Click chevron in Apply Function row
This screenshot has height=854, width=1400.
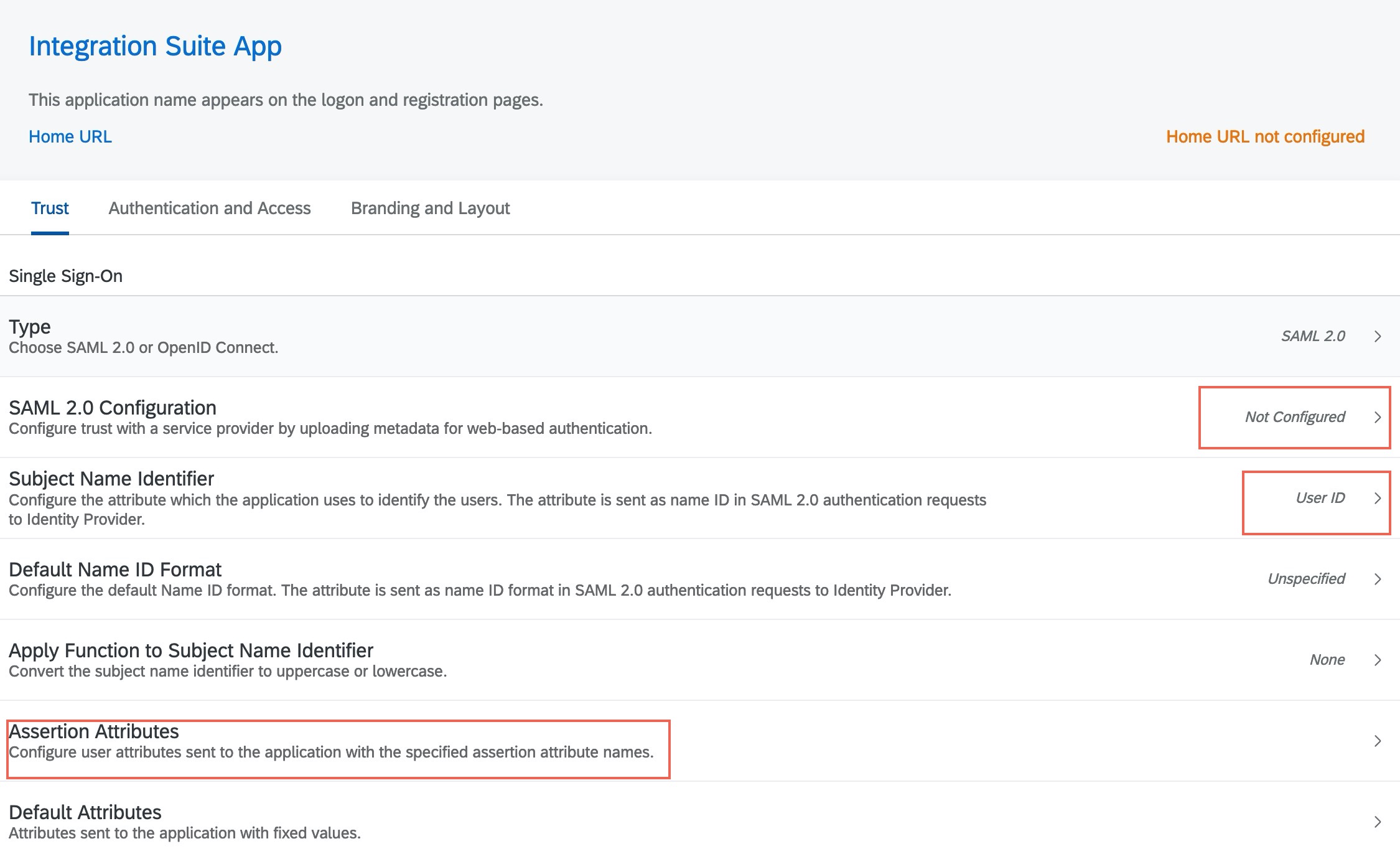point(1377,660)
